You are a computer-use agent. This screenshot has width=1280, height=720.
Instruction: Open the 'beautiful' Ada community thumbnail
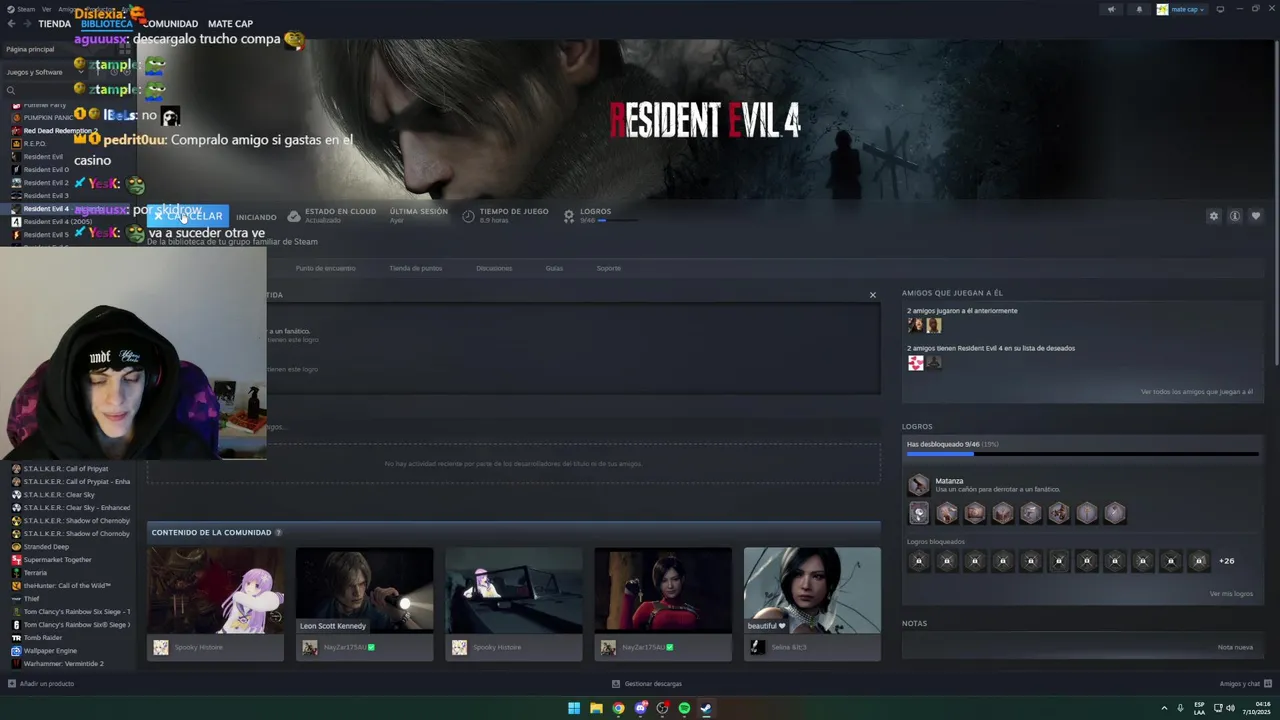[x=812, y=590]
